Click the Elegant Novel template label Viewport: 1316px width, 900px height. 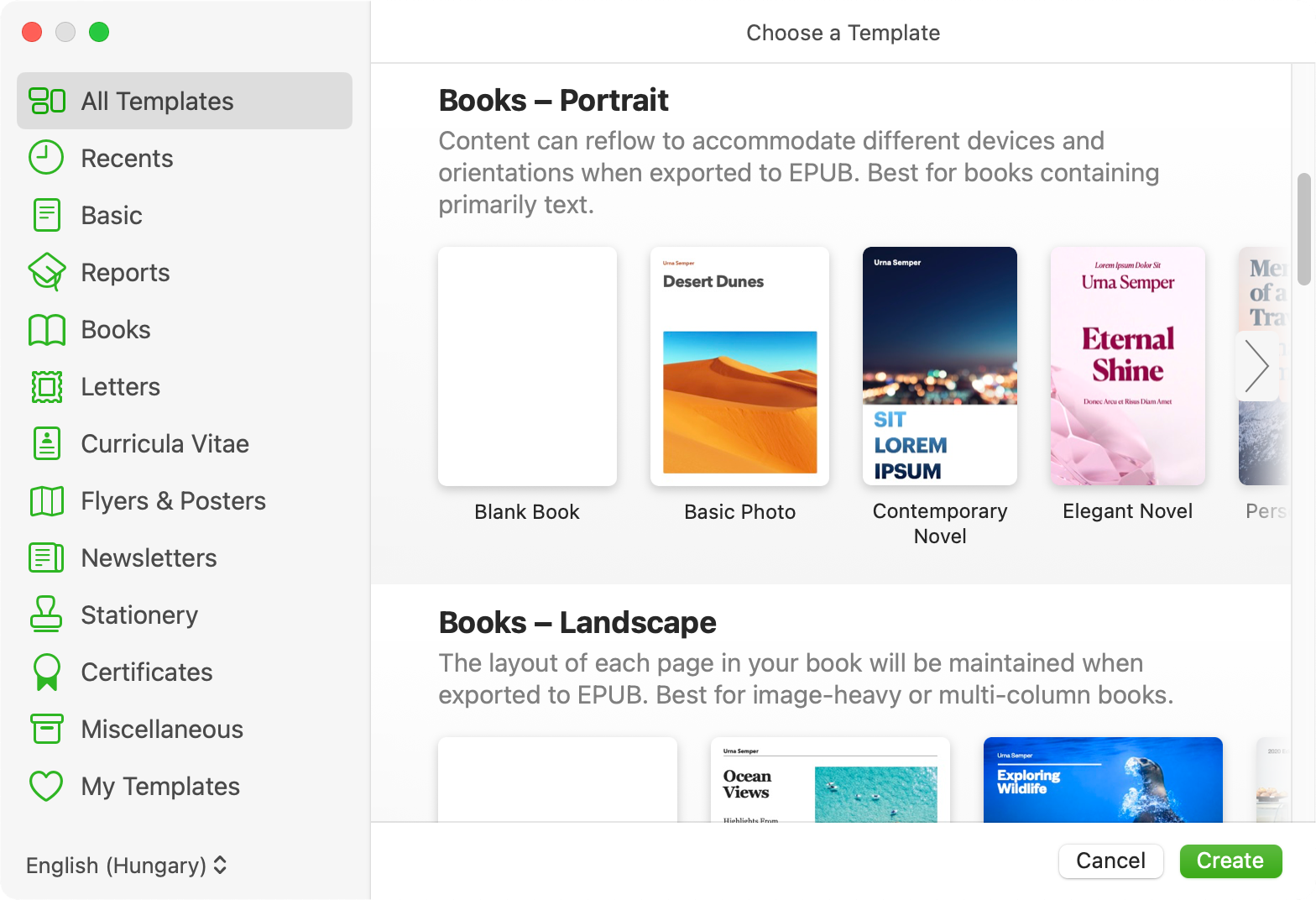coord(1128,511)
